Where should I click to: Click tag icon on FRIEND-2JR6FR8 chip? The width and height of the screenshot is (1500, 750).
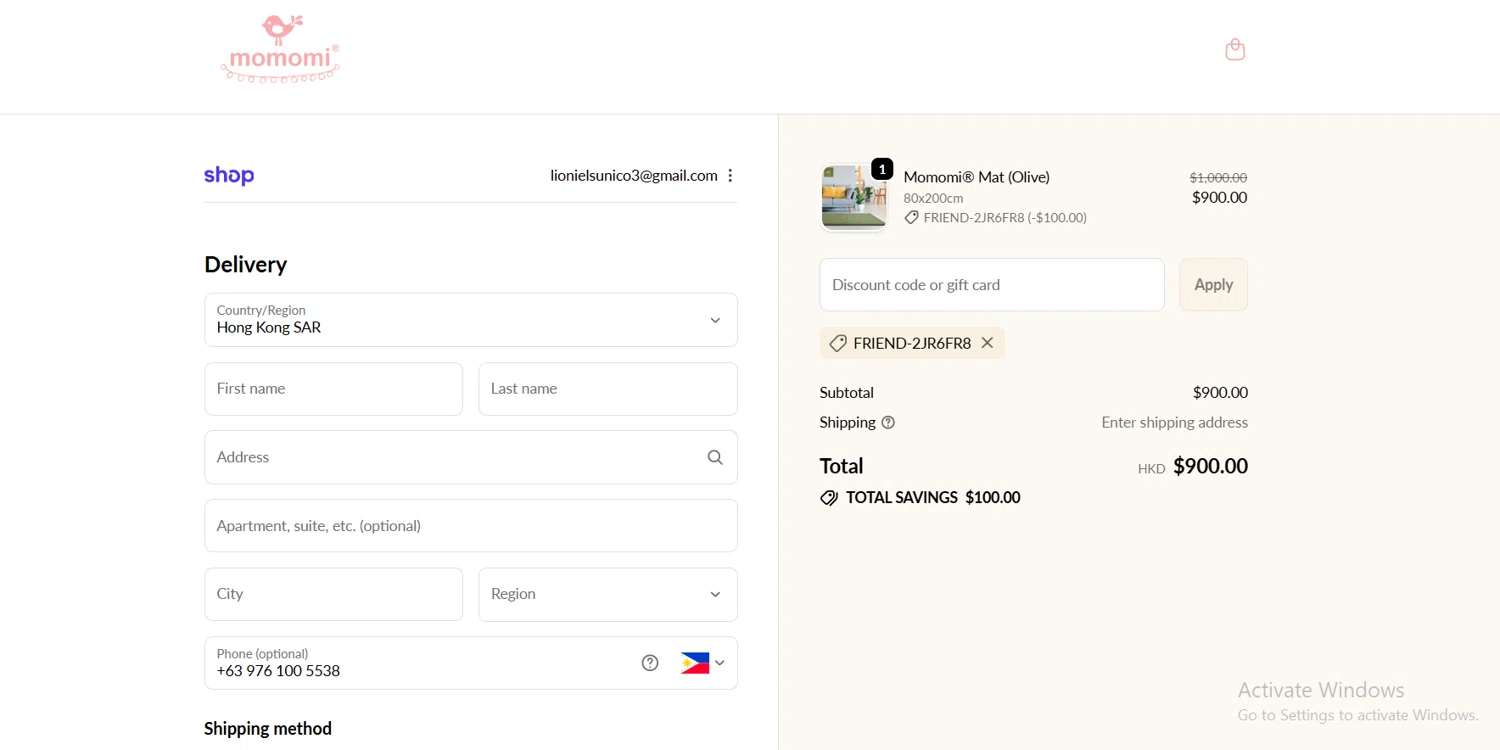pyautogui.click(x=838, y=343)
